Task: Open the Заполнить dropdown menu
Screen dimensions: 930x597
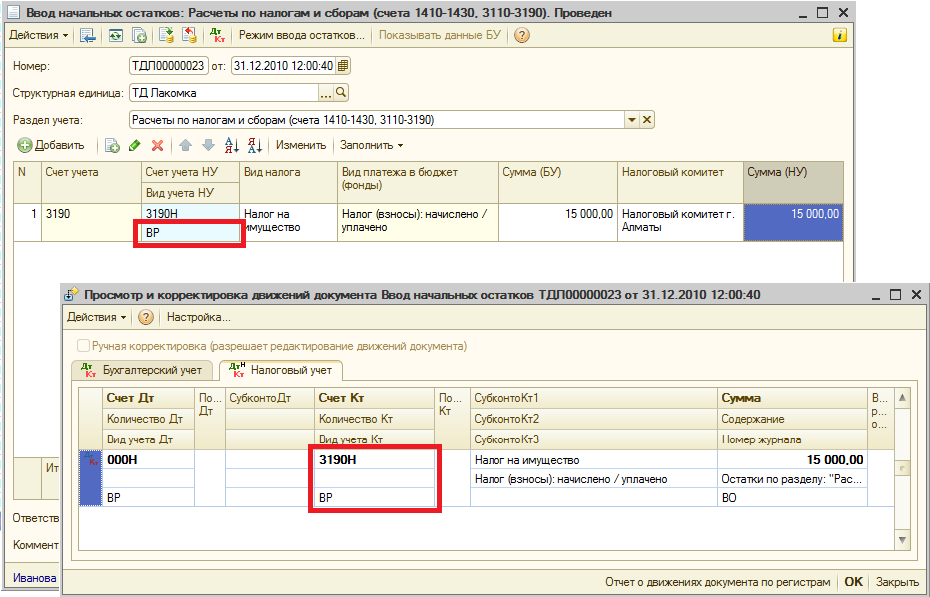Action: pyautogui.click(x=371, y=145)
